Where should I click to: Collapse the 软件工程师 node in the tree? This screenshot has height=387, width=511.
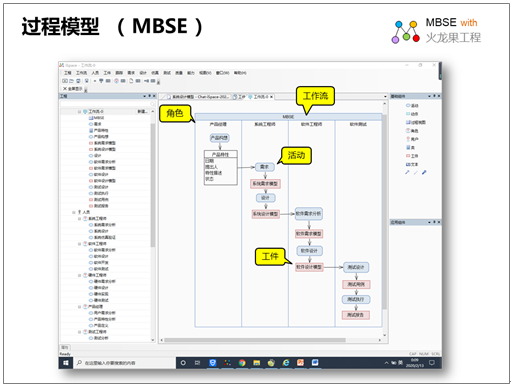[79, 244]
